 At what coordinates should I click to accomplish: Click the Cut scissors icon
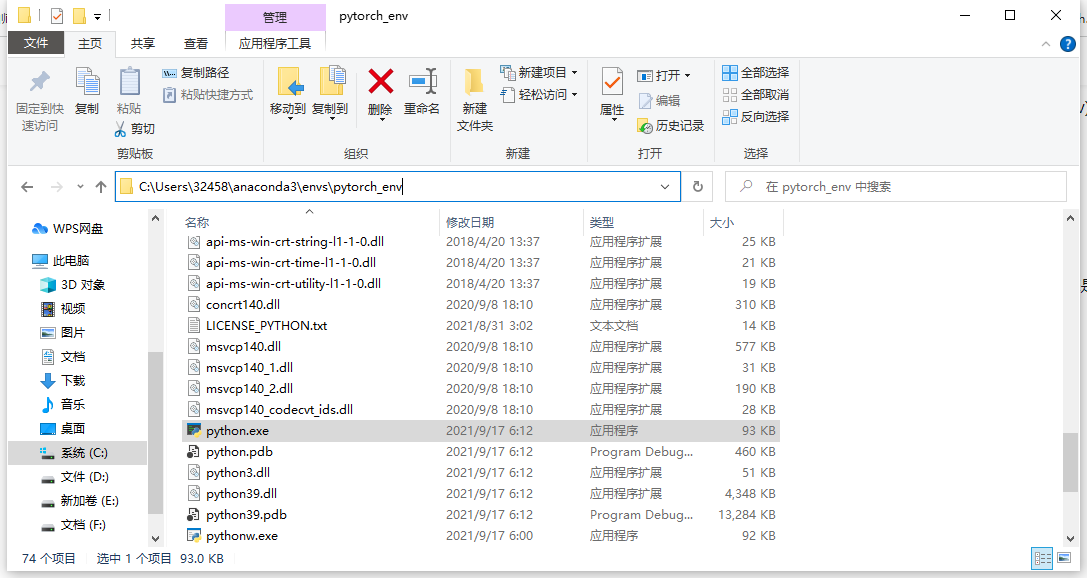121,129
